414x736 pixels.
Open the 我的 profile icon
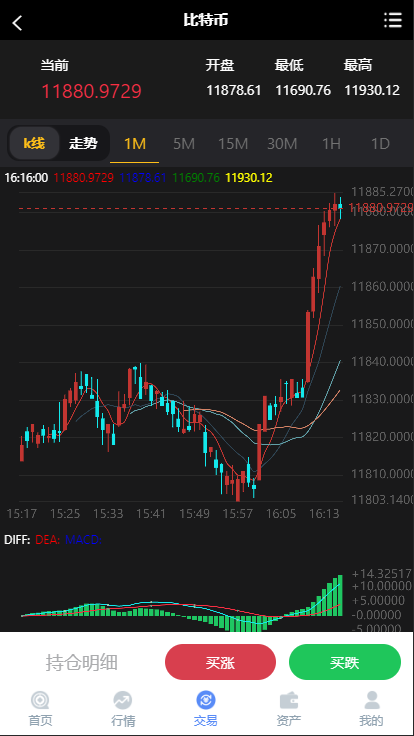point(371,701)
